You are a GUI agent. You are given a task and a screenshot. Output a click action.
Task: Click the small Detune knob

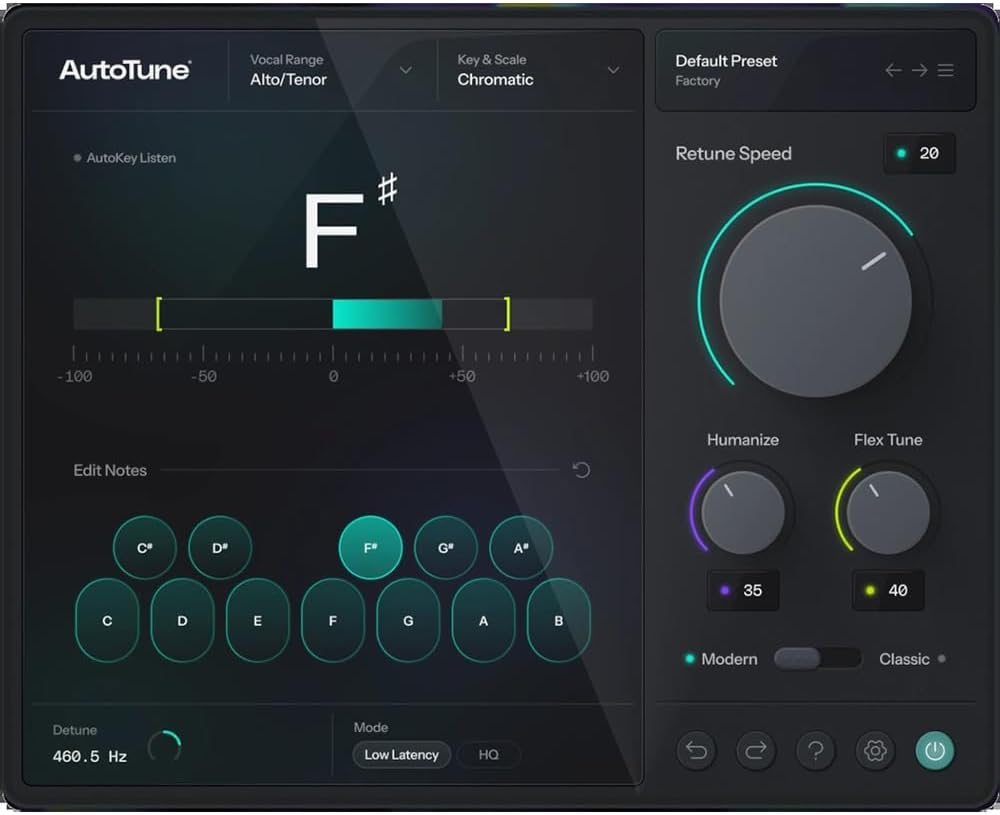pos(165,745)
